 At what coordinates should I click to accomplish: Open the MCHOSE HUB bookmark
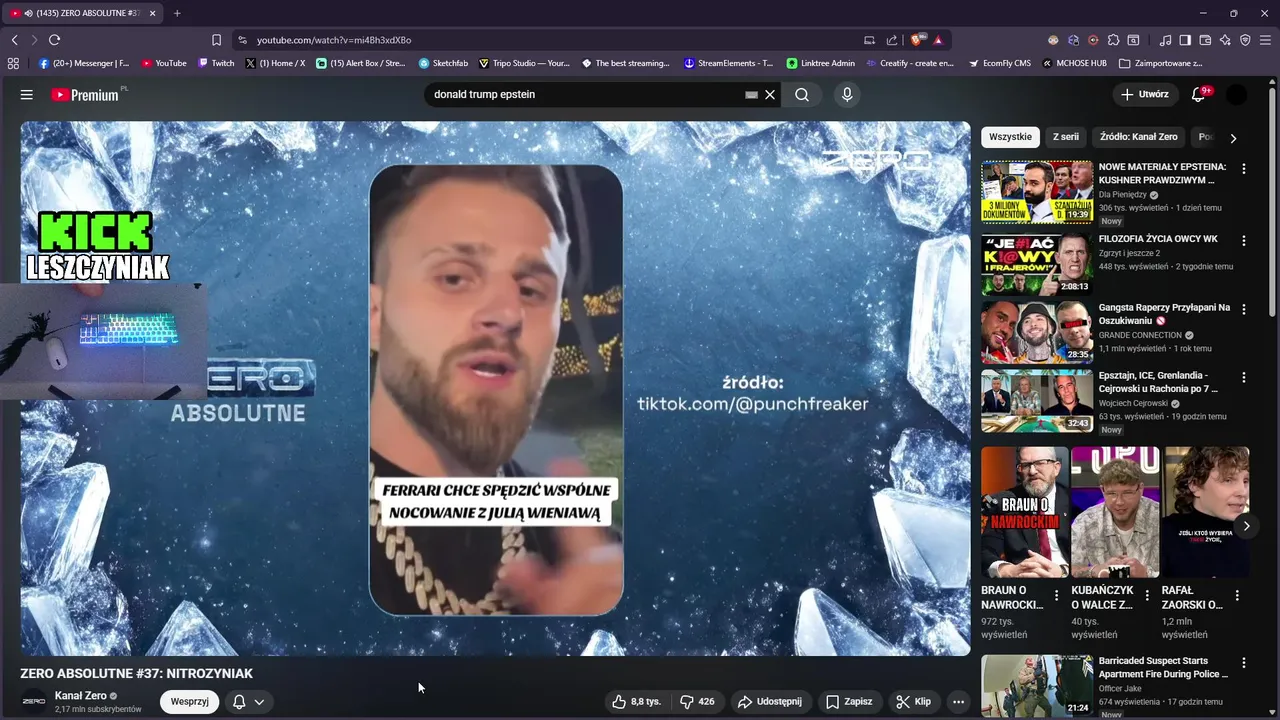point(1074,63)
